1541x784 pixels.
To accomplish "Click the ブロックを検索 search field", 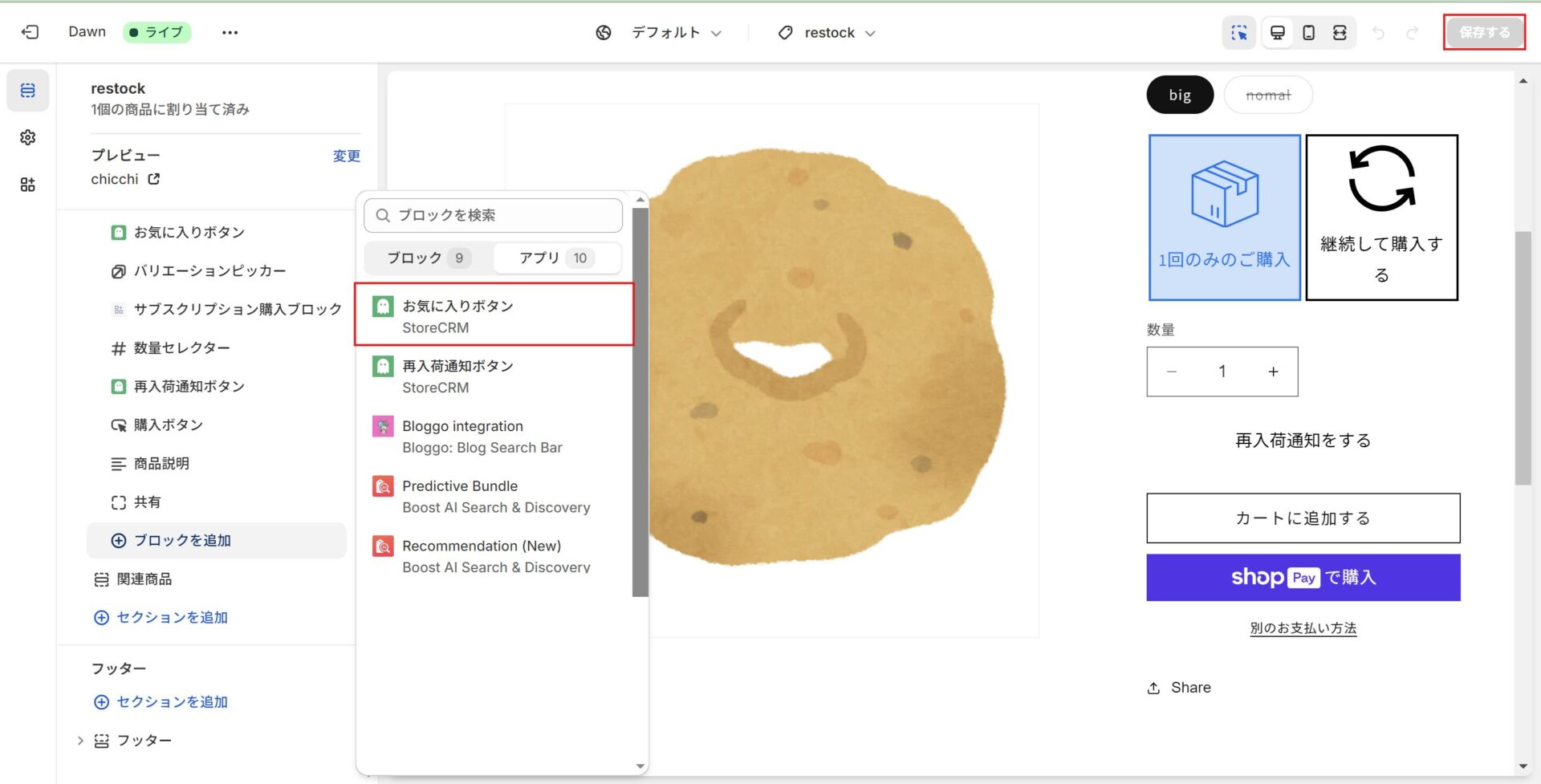I will (x=493, y=215).
